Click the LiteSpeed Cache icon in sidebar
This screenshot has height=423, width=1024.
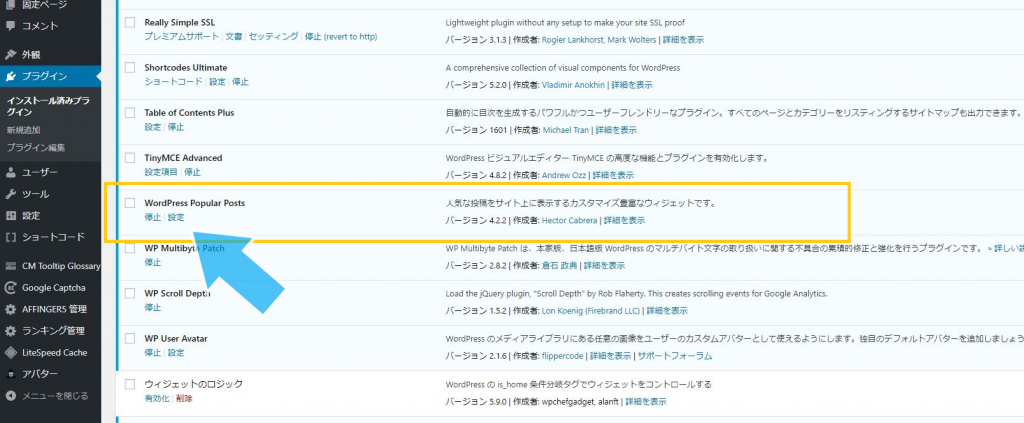click(10, 352)
